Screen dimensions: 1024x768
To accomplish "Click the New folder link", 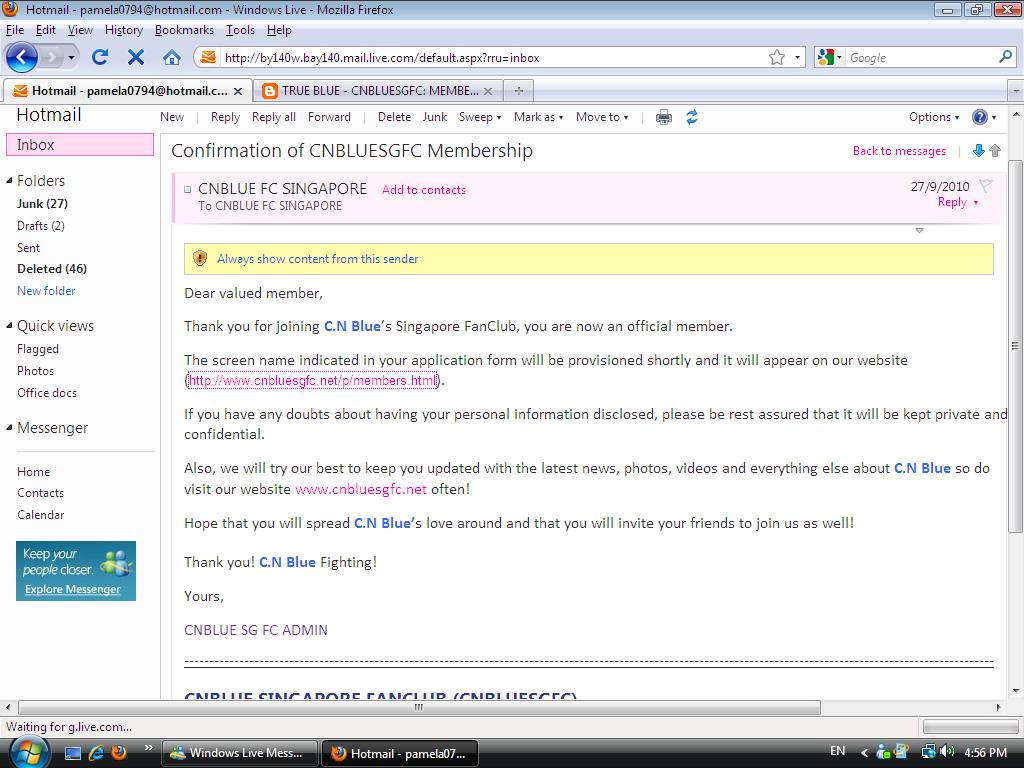I will 46,291.
